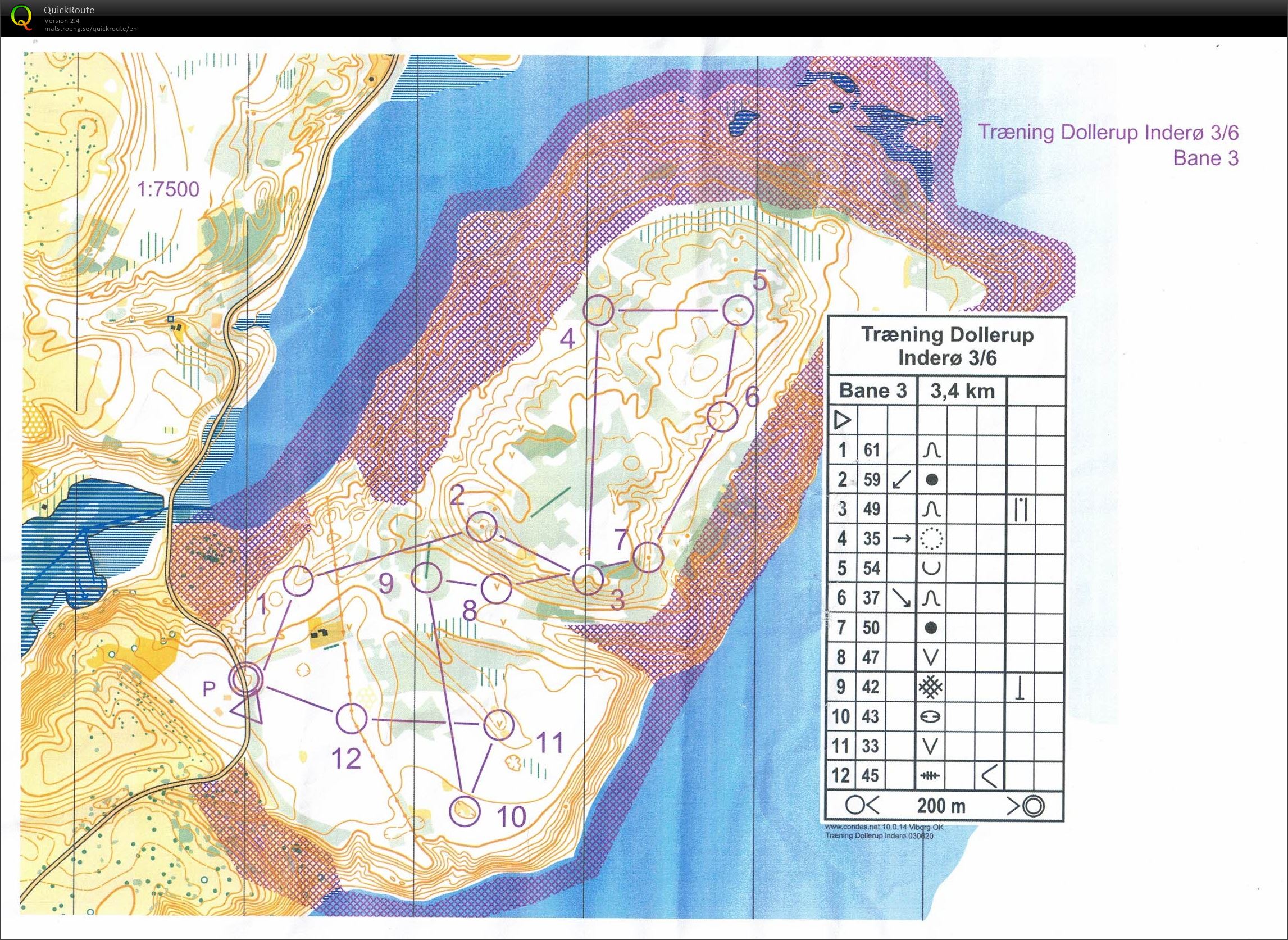Click the circle of control 8 on the map

[496, 588]
